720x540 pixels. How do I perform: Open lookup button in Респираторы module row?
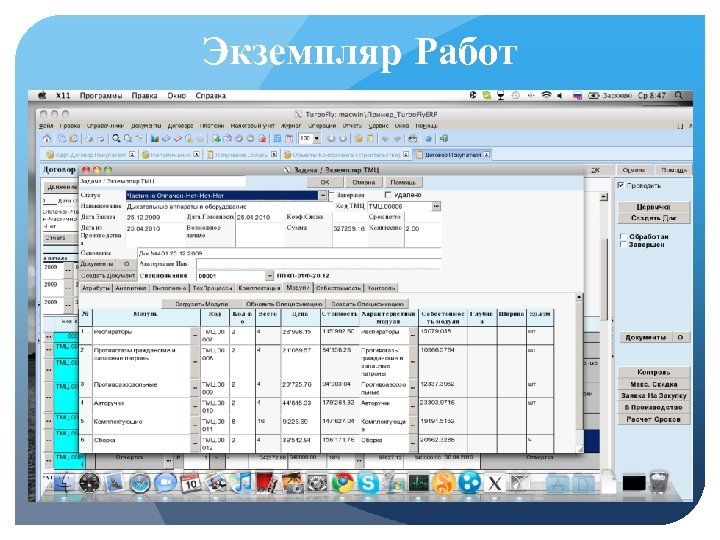coord(195,336)
